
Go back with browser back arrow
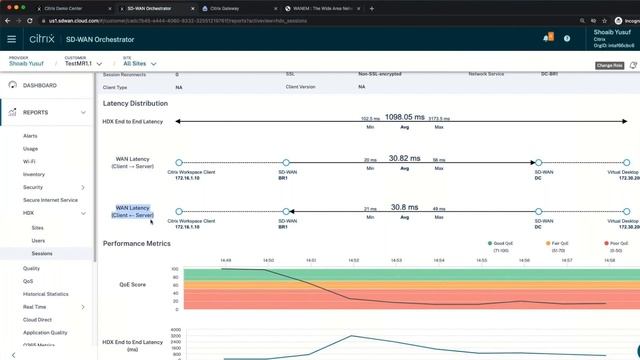tap(8, 20)
